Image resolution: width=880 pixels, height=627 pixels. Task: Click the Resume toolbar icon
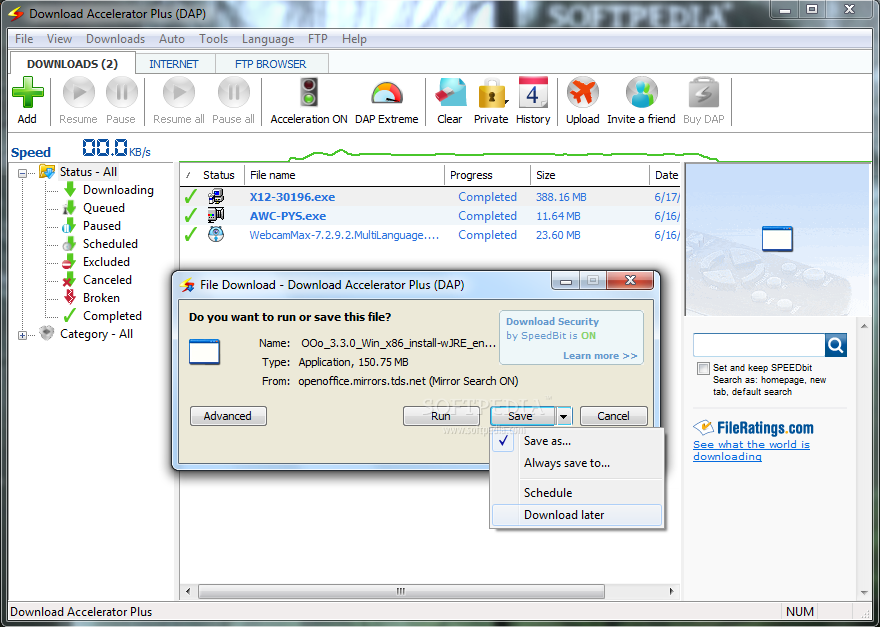79,93
